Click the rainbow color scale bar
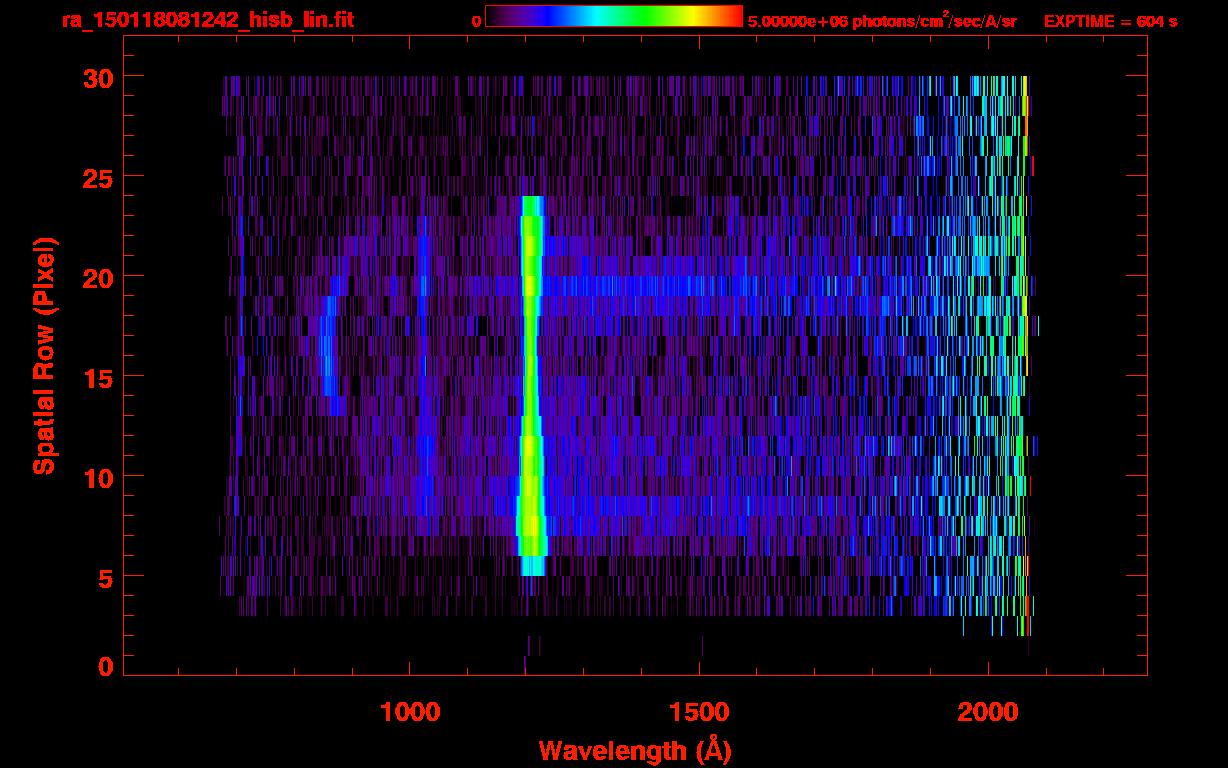The image size is (1228, 768). coord(613,17)
